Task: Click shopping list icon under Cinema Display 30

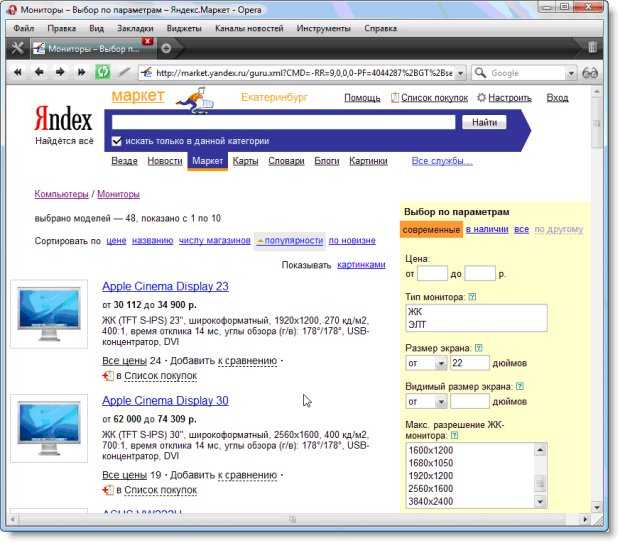Action: (108, 490)
